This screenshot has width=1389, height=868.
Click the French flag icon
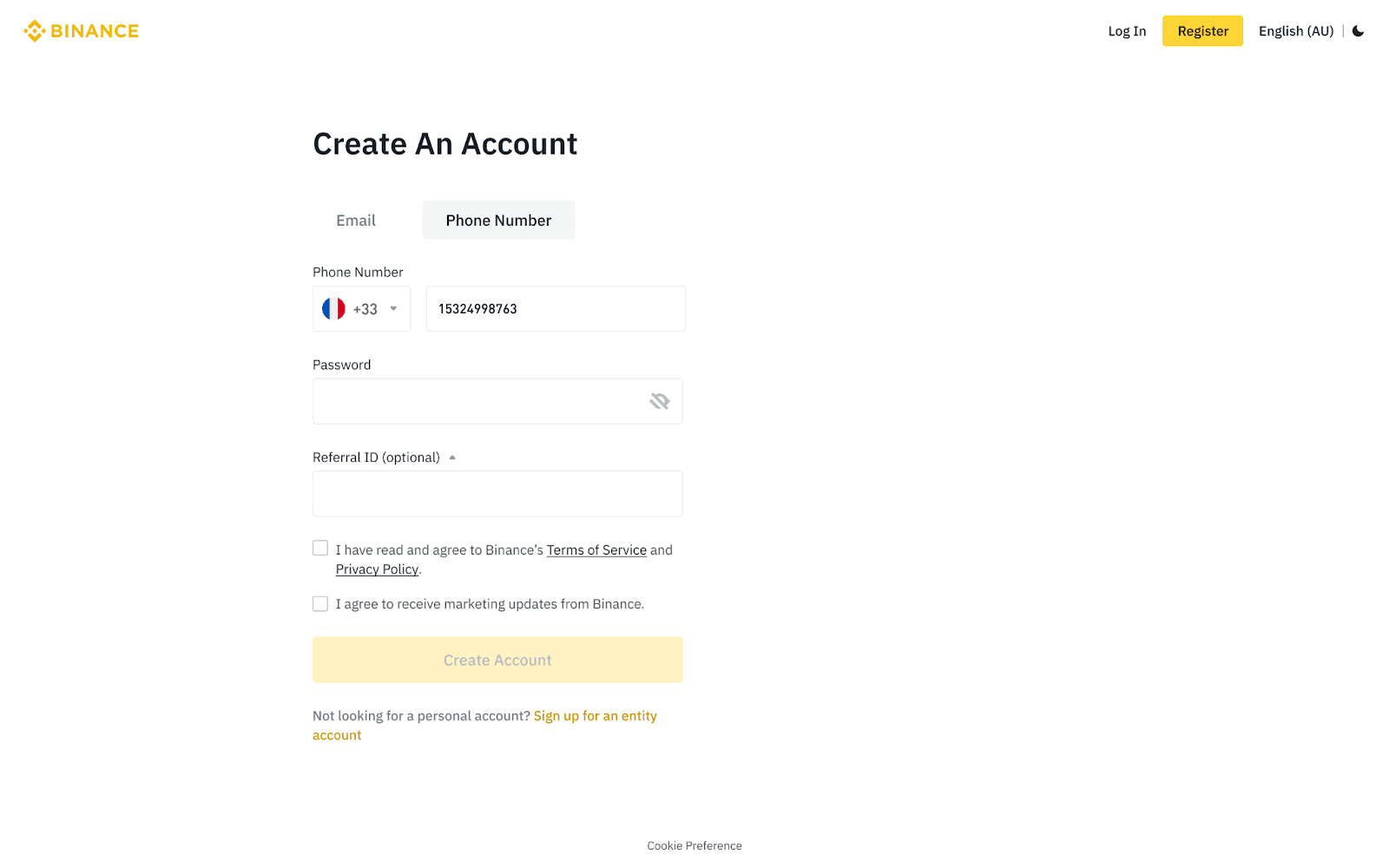click(x=333, y=309)
